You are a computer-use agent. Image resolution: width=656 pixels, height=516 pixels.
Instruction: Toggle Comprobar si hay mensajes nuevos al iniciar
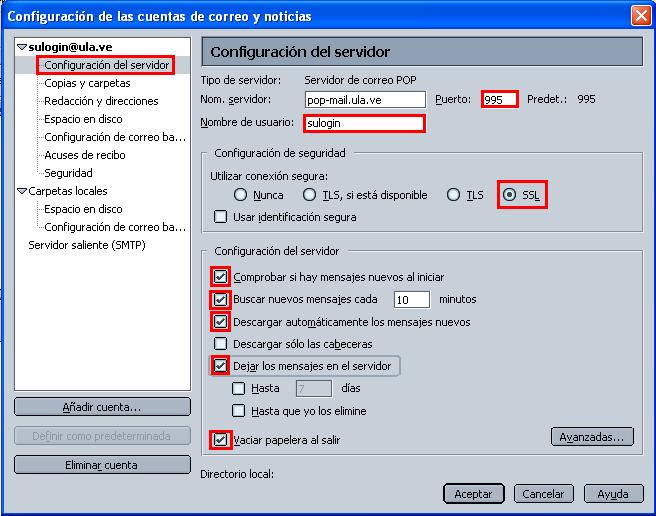[x=220, y=277]
